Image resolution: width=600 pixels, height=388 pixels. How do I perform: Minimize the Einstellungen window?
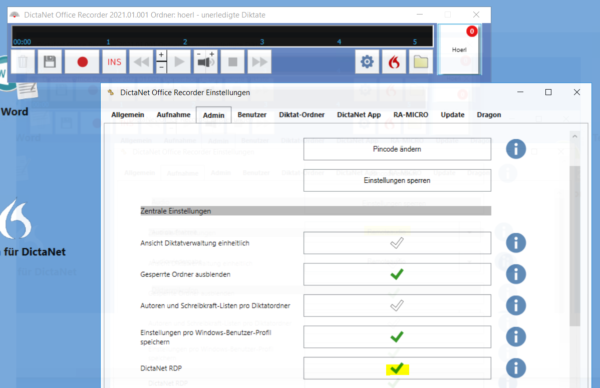[520, 92]
